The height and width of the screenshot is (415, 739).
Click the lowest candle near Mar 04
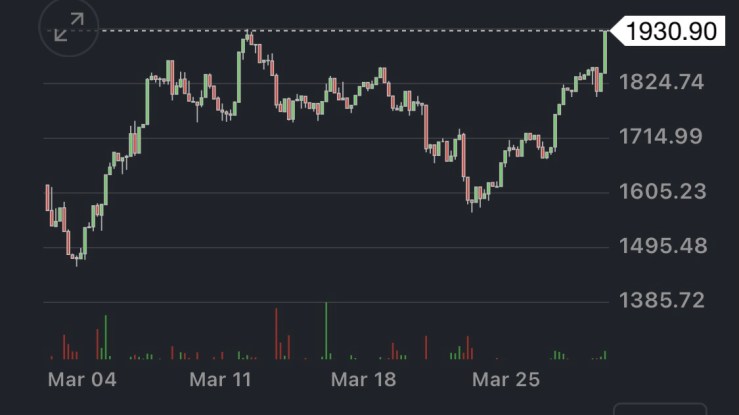[77, 258]
